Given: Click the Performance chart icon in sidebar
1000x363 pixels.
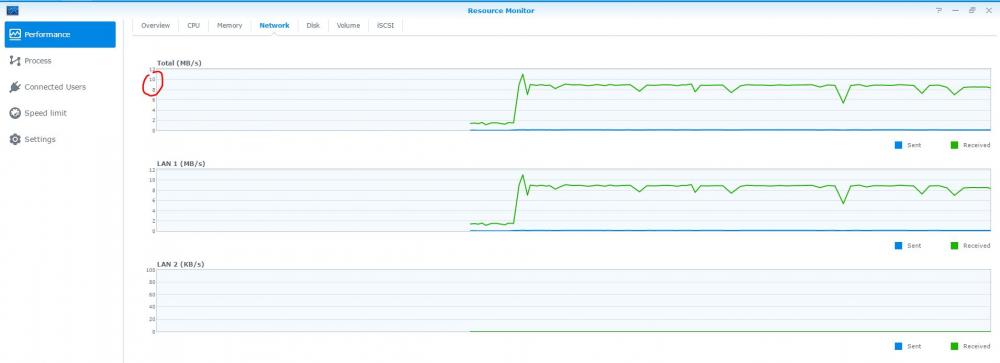Looking at the screenshot, I should coord(15,34).
